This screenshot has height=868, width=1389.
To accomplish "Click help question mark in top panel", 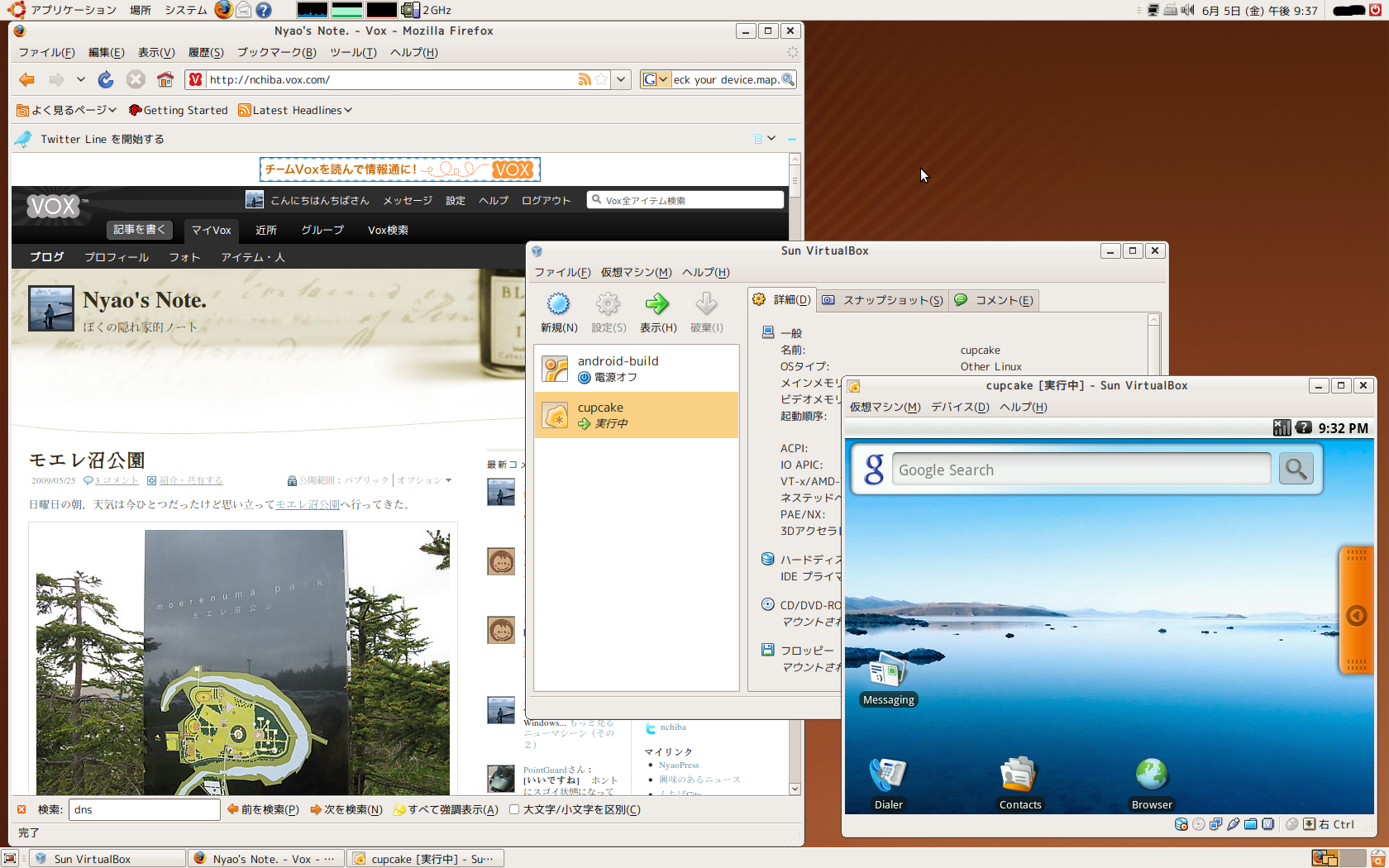I will click(263, 10).
